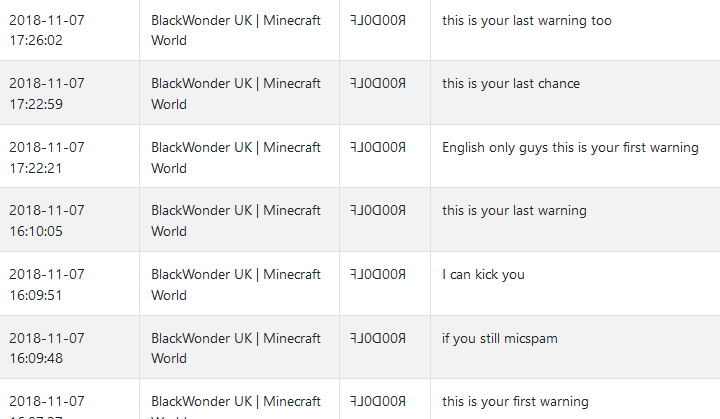This screenshot has height=419, width=720.
Task: Open player name in the 16:09:48 row
Action: coord(377,339)
